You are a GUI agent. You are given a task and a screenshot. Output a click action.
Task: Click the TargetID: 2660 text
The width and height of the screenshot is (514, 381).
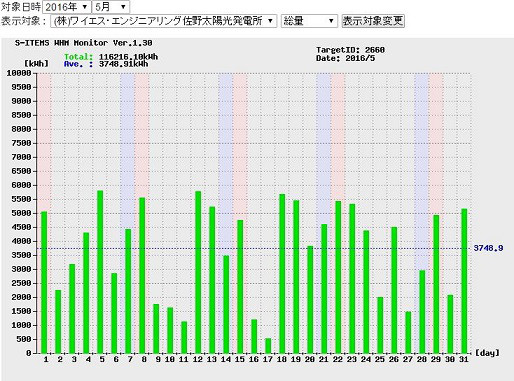point(350,50)
